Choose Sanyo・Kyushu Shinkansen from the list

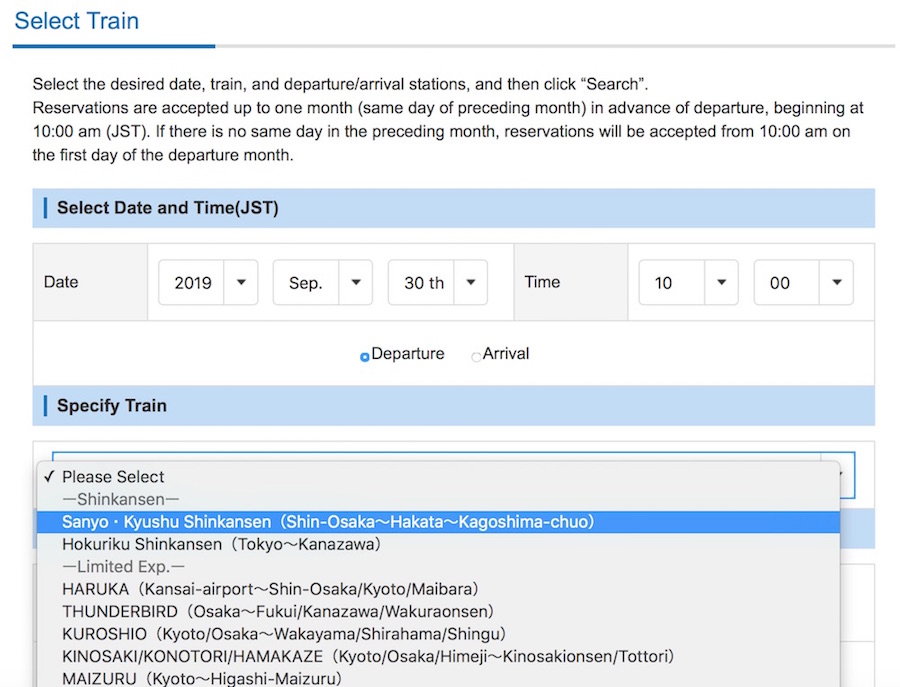[328, 522]
